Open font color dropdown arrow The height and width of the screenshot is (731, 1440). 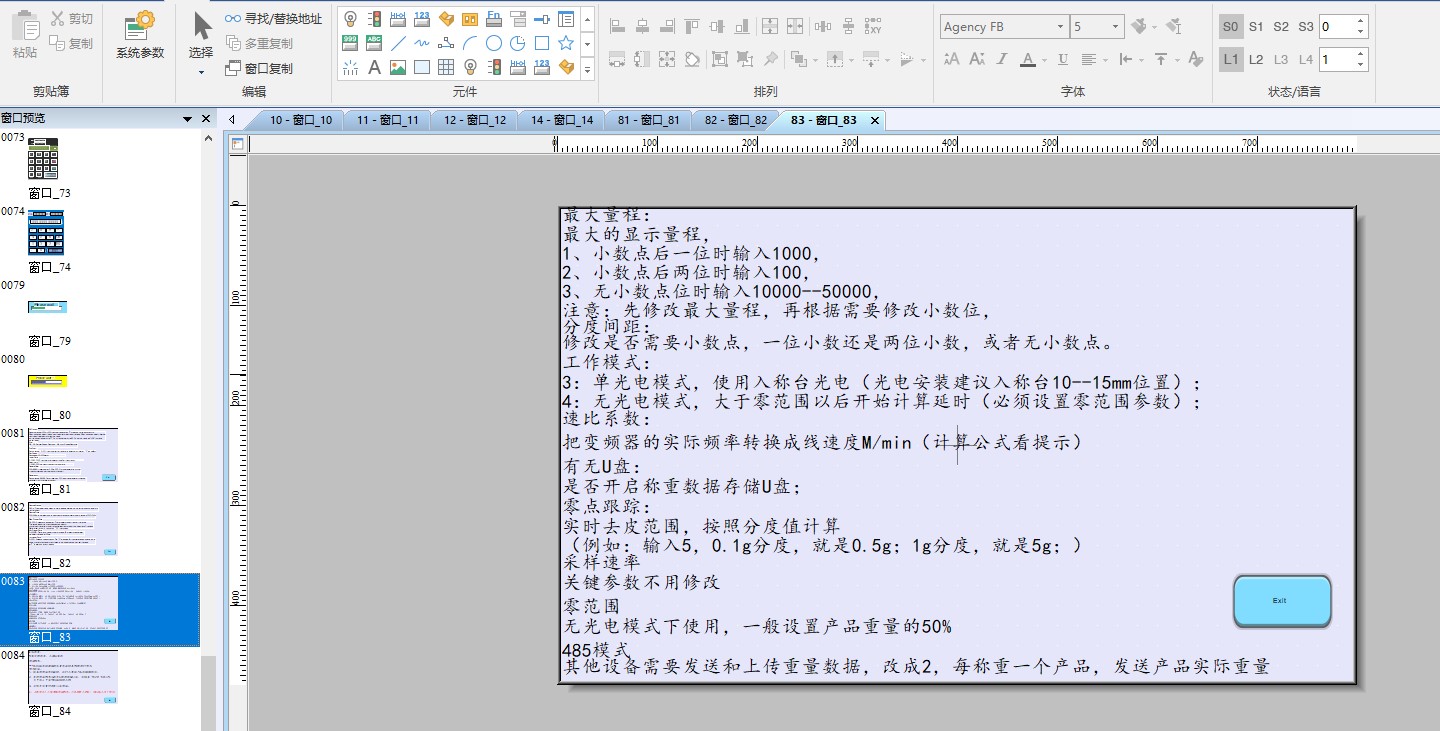pos(1044,60)
